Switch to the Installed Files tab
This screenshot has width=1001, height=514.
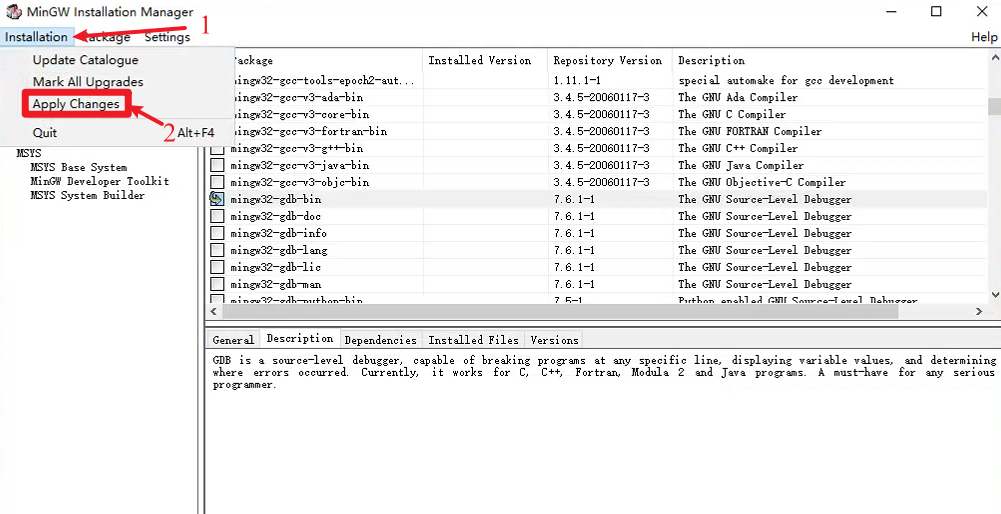click(x=473, y=340)
